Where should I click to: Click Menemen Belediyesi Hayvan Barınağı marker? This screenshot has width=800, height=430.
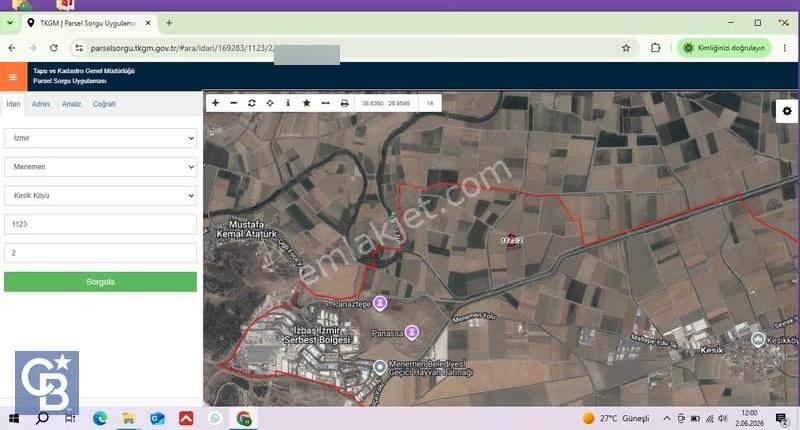[x=380, y=367]
